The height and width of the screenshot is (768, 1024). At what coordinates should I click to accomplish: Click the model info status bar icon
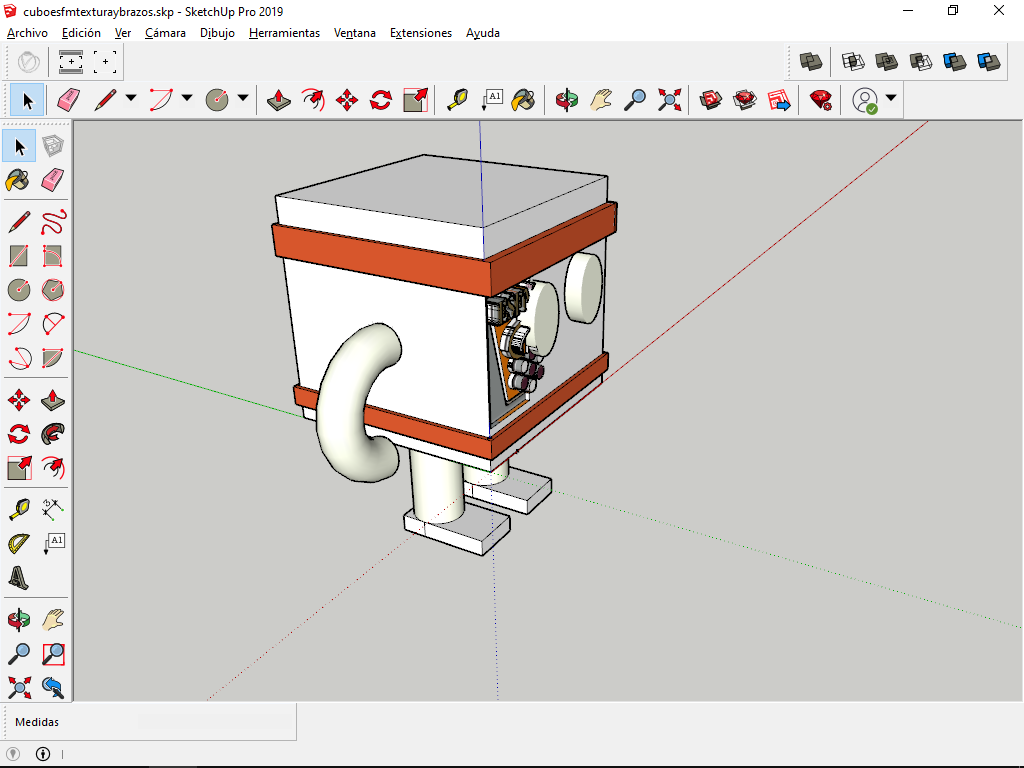pyautogui.click(x=43, y=754)
